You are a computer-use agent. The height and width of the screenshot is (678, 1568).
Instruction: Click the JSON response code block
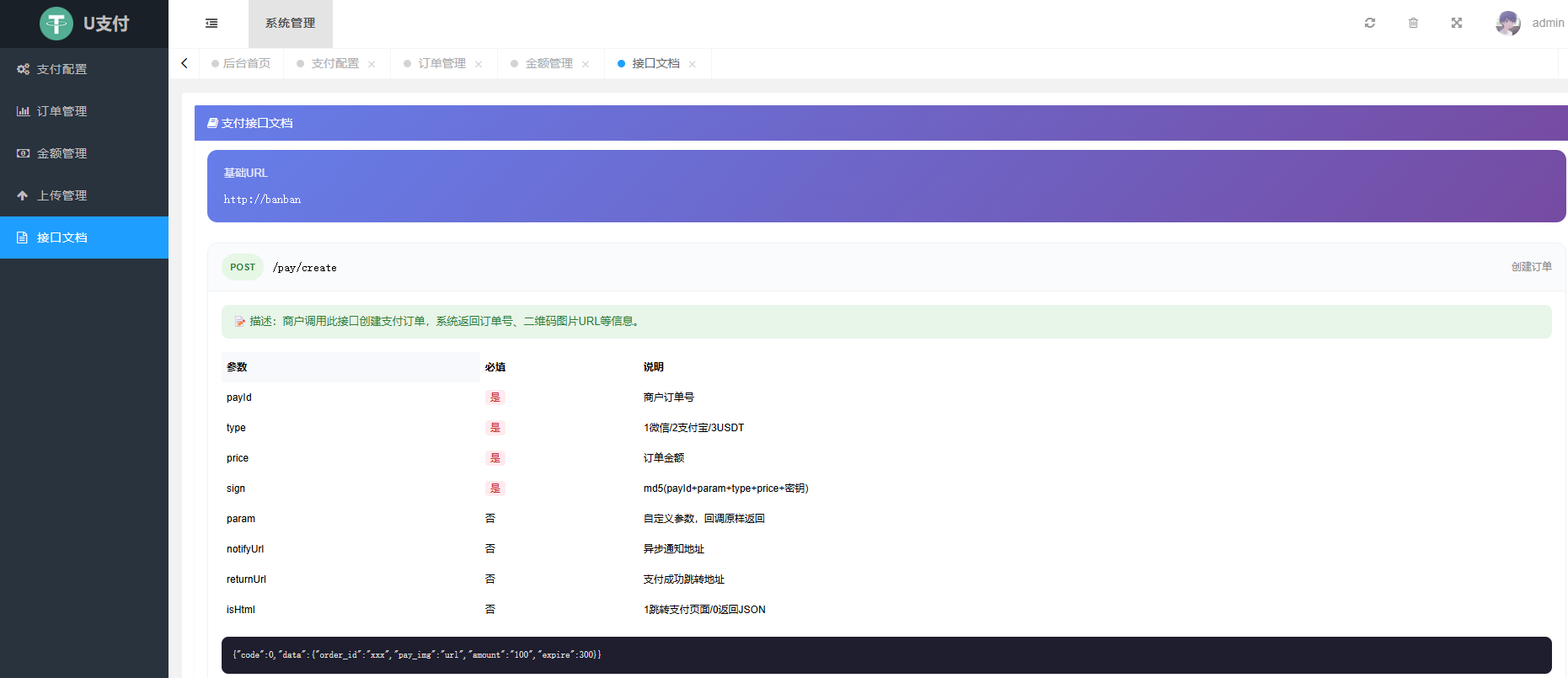[x=886, y=655]
